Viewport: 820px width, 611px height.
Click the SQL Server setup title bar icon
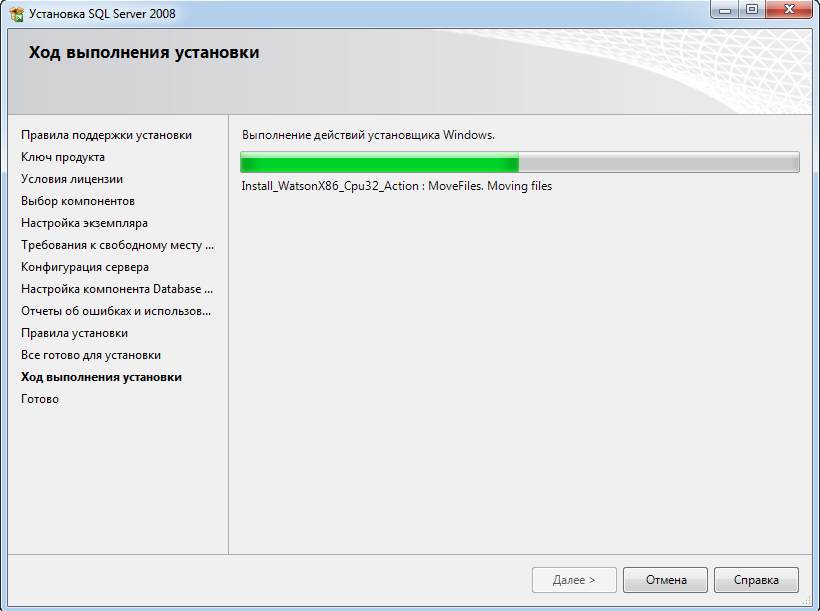click(x=17, y=14)
